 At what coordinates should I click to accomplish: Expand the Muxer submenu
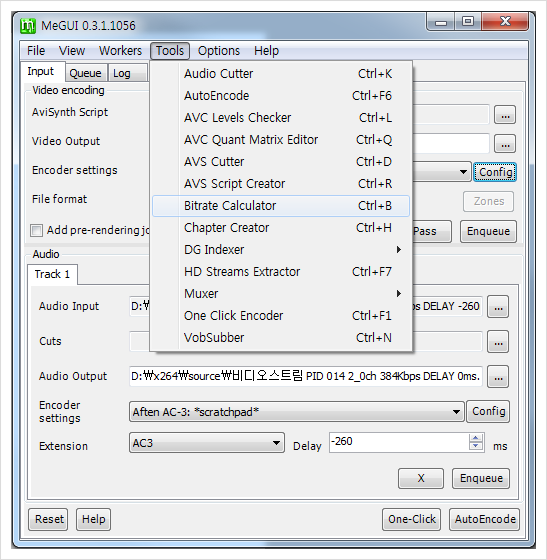click(x=281, y=294)
